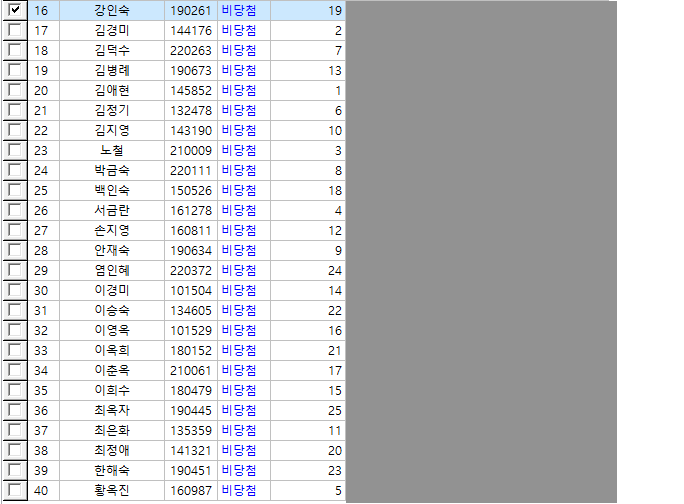Select ID number 190634
684x504 pixels.
(x=191, y=250)
